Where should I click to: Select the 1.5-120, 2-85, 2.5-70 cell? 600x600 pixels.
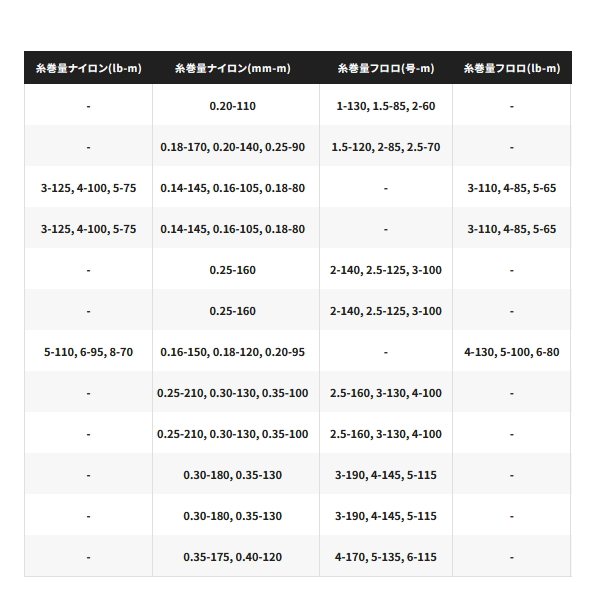pyautogui.click(x=385, y=147)
